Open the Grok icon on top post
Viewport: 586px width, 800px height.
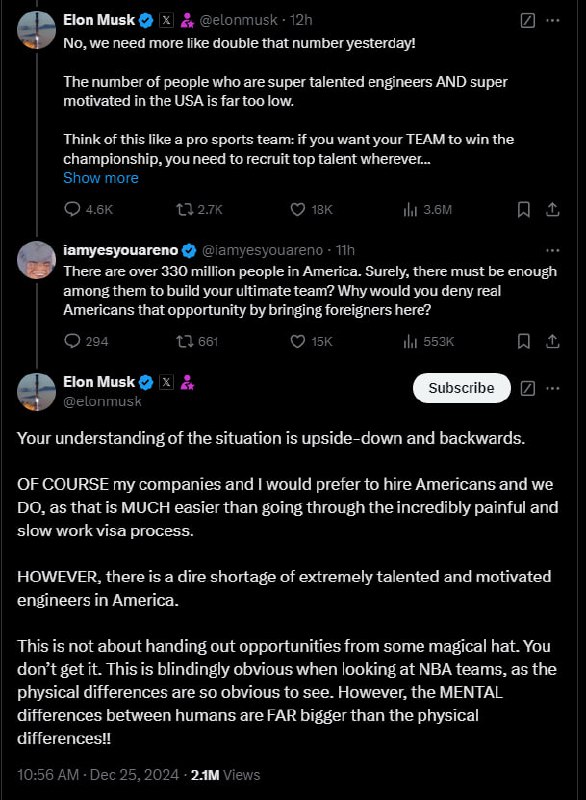[x=528, y=20]
